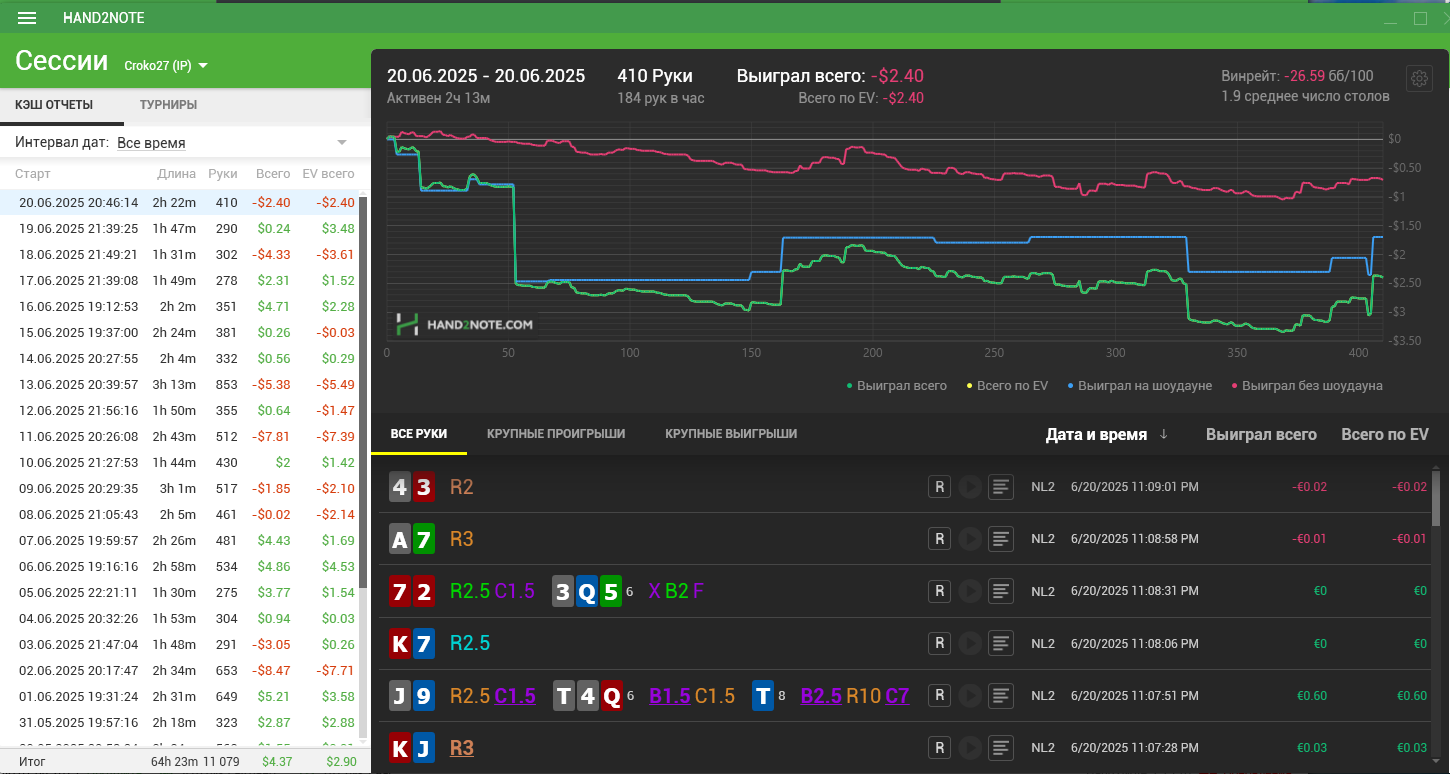Sort sessions by 'Длина' column header

177,173
